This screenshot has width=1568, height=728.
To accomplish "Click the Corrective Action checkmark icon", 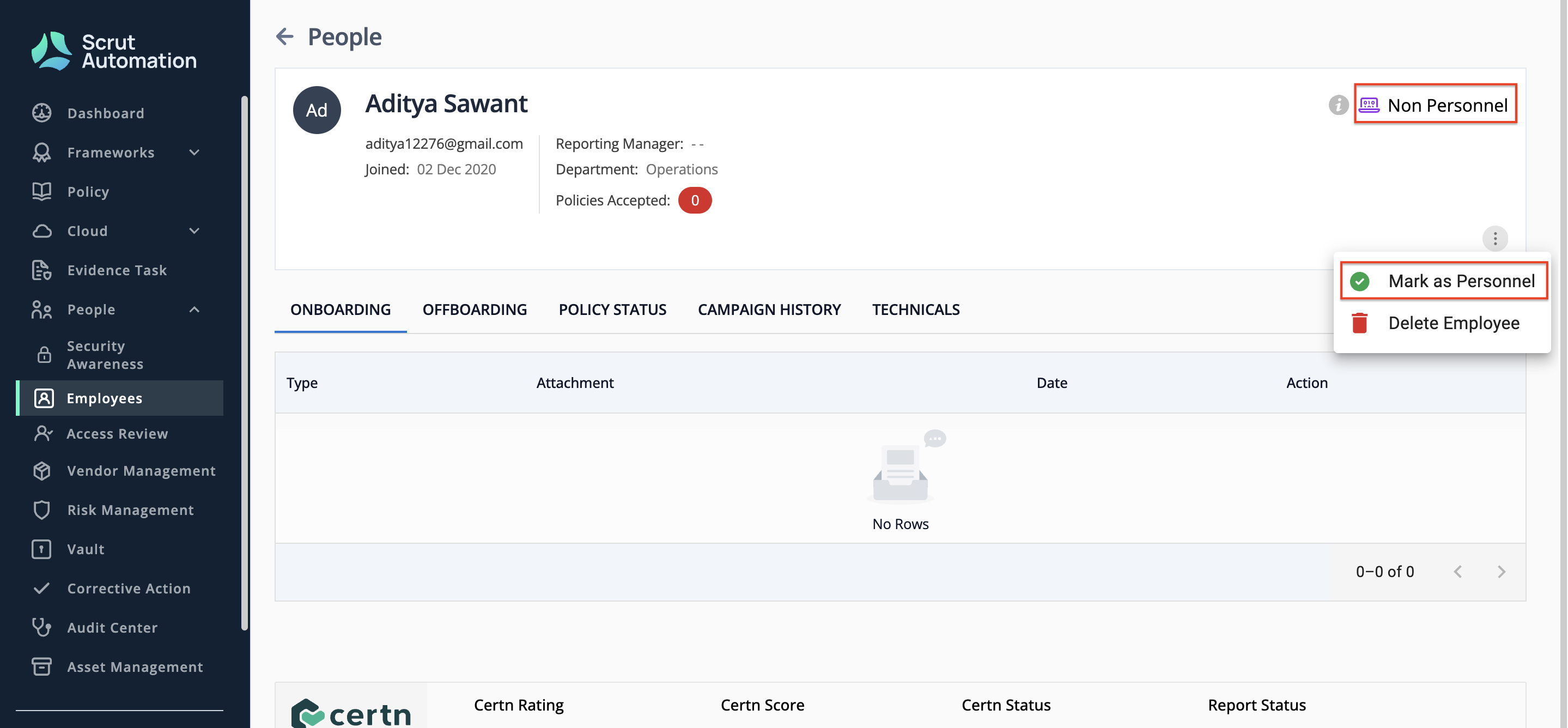I will tap(41, 588).
